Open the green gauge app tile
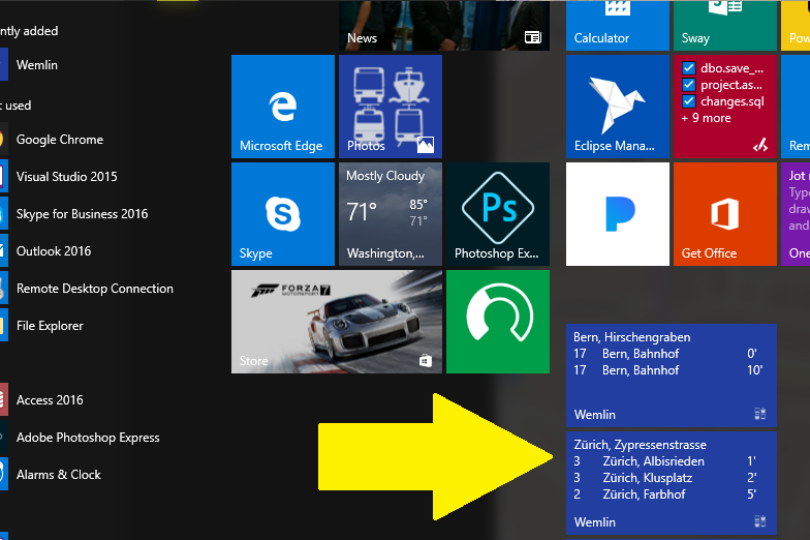This screenshot has height=540, width=810. [498, 321]
